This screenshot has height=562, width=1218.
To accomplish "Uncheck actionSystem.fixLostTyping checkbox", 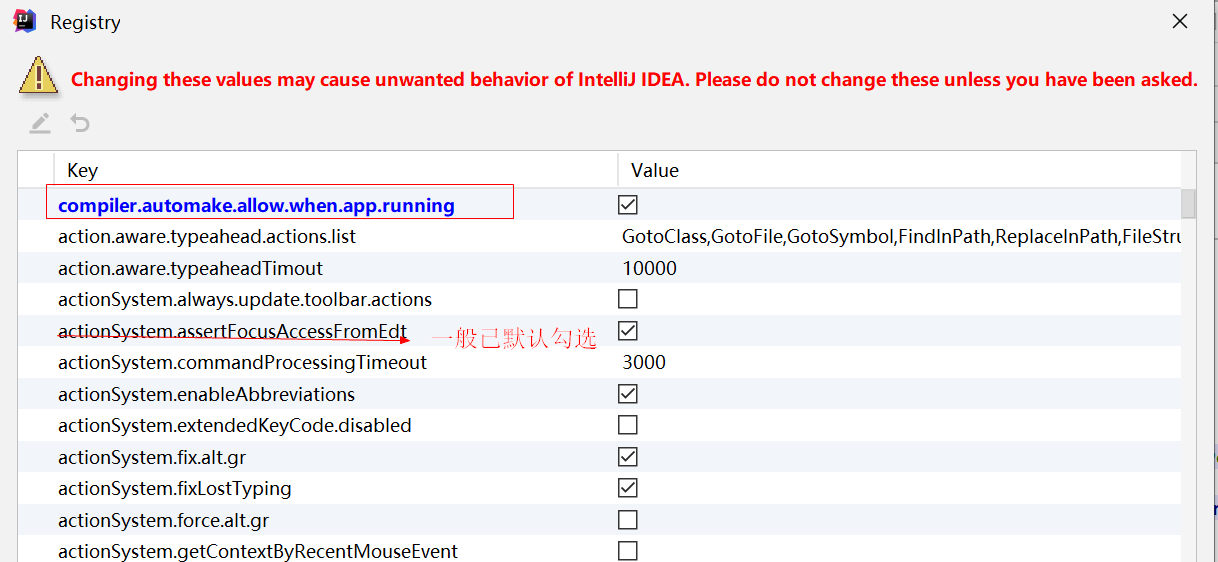I will (628, 488).
